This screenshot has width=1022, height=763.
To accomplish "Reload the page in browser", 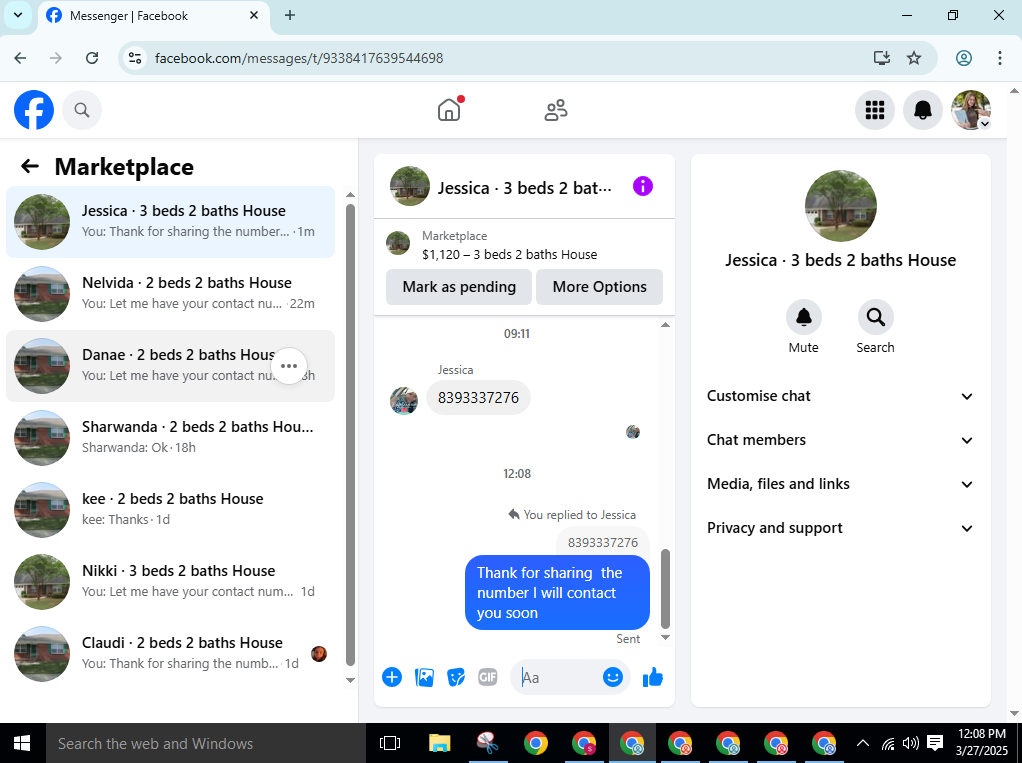I will pos(92,58).
